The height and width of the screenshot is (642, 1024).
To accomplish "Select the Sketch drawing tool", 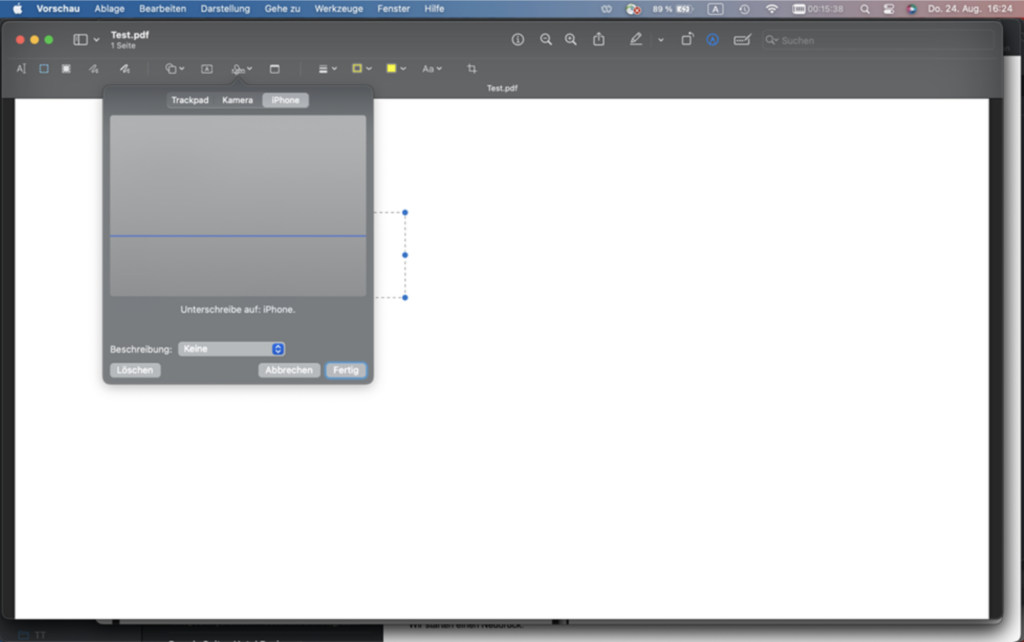I will 94,69.
